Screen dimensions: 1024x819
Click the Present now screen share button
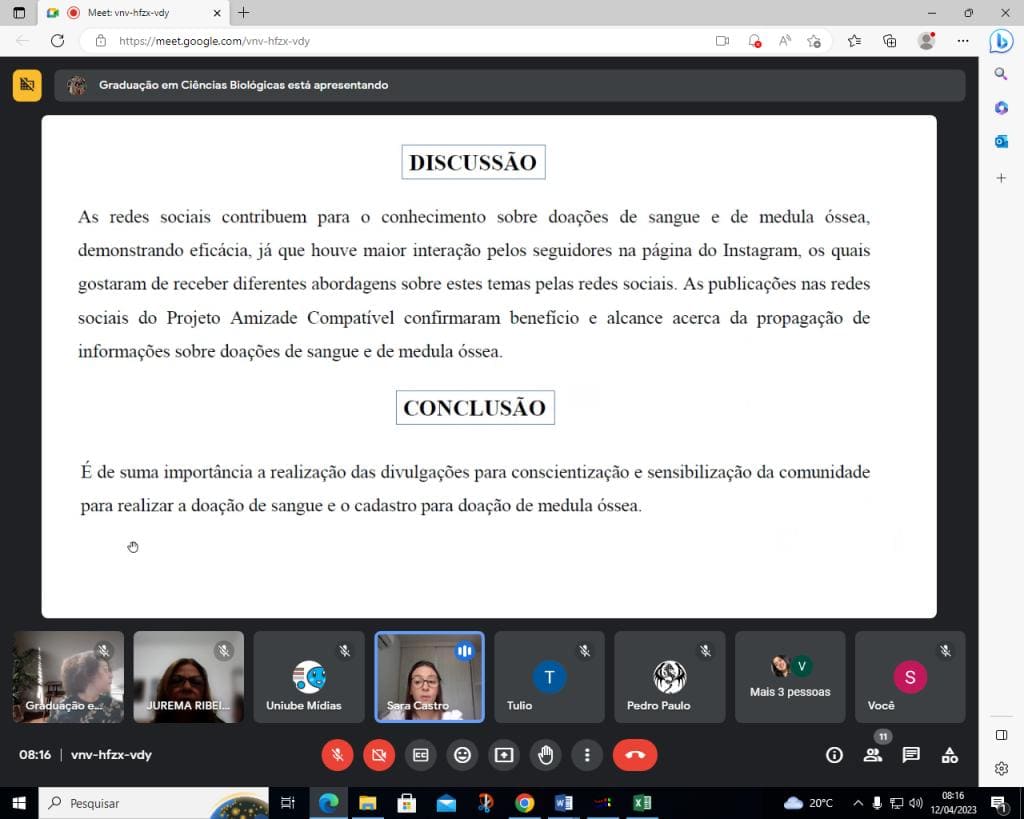point(504,755)
